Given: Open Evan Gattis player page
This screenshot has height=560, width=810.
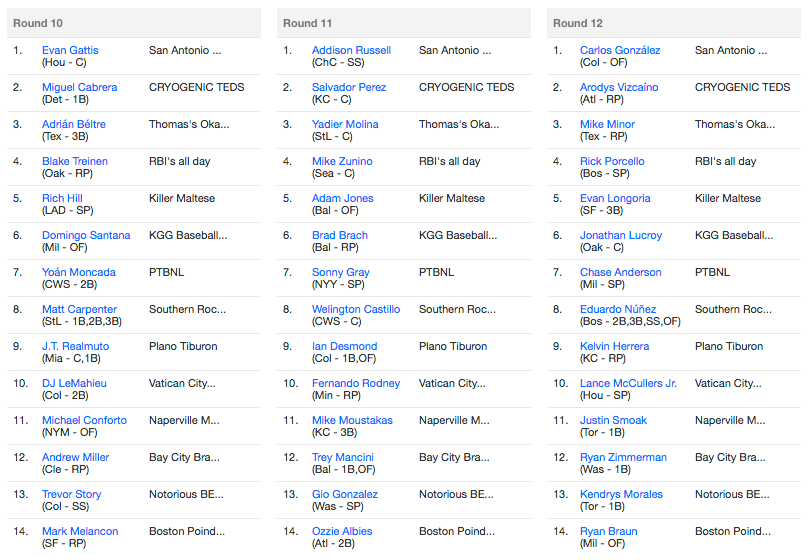Looking at the screenshot, I should [x=70, y=50].
